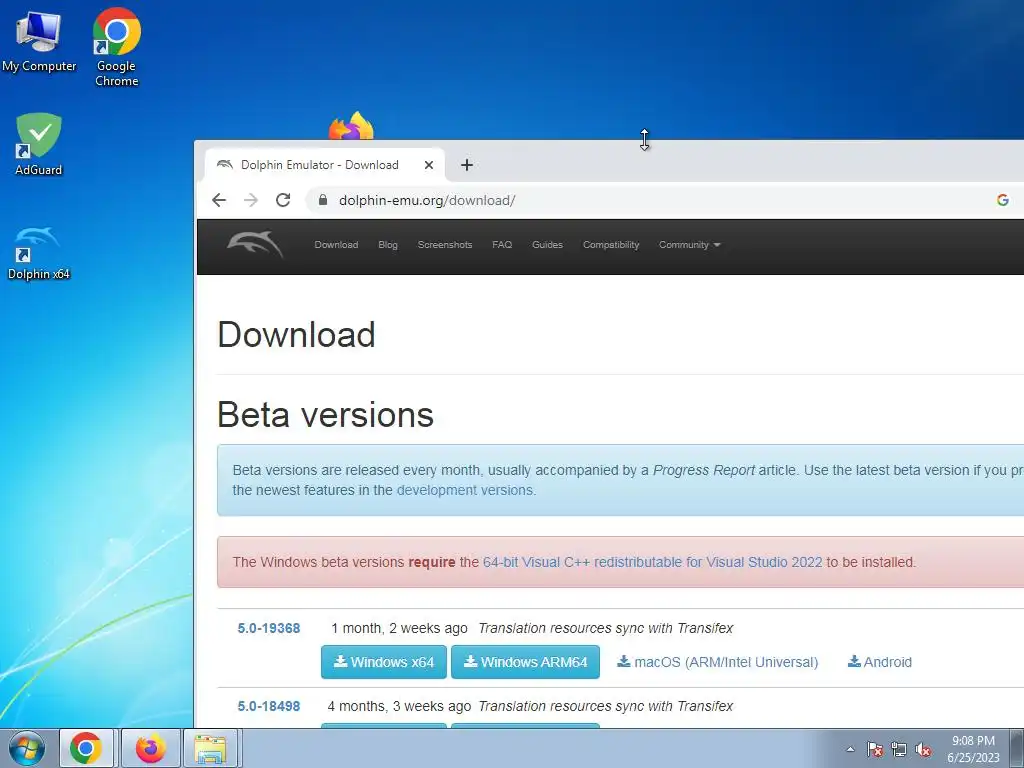Click Chrome icon in taskbar
The width and height of the screenshot is (1024, 768).
87,748
